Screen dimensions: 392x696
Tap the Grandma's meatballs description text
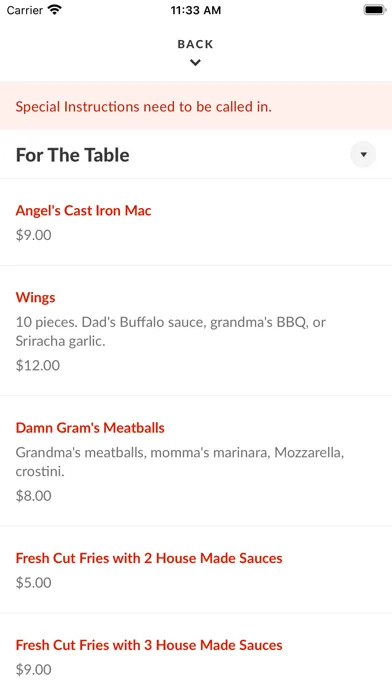(x=180, y=462)
